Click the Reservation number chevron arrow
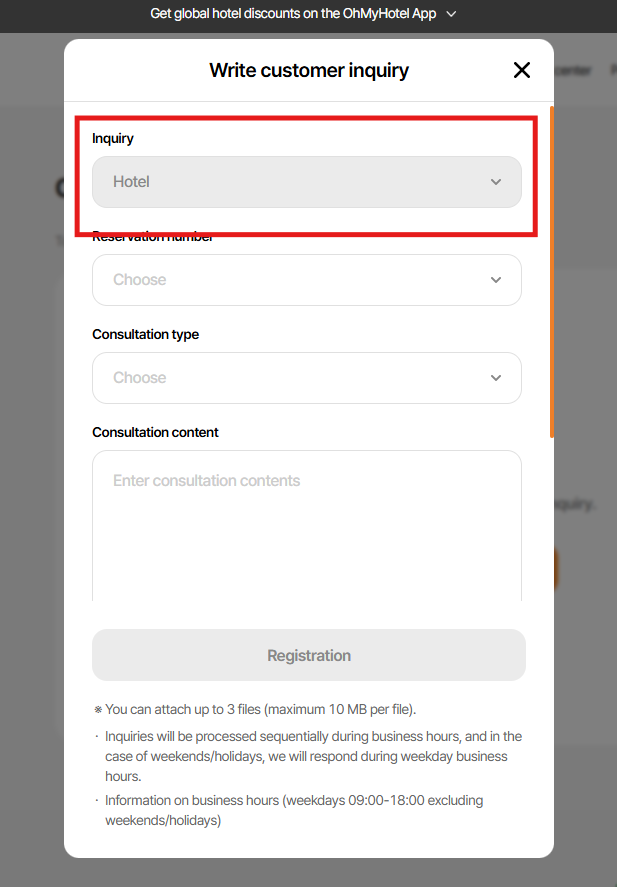The image size is (617, 887). tap(496, 280)
